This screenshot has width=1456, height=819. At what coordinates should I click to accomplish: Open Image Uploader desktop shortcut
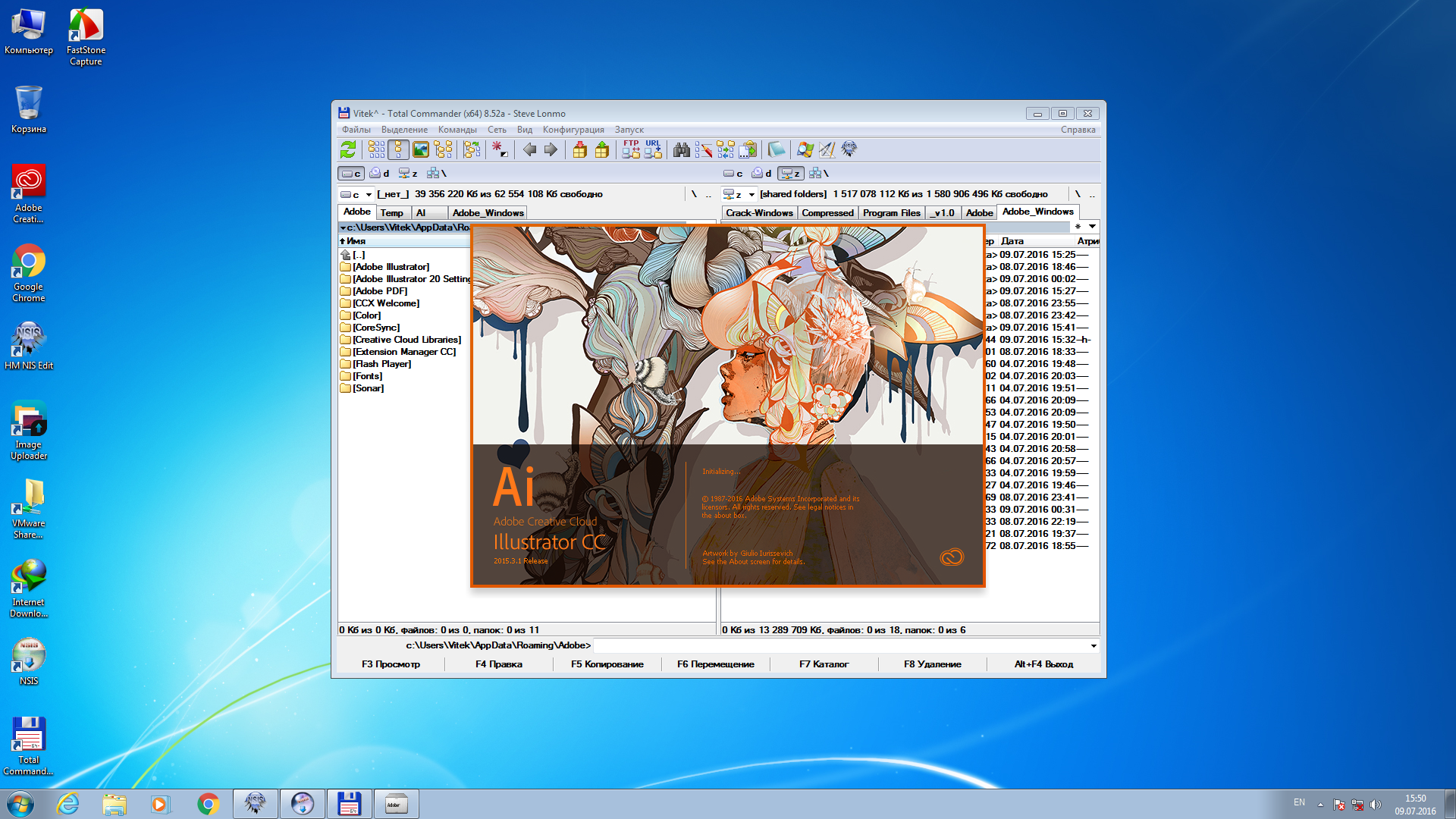point(29,430)
